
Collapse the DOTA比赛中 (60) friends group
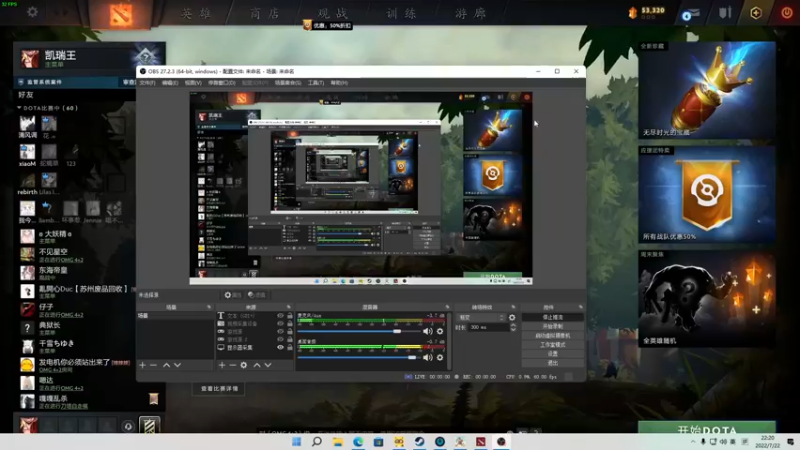point(19,108)
